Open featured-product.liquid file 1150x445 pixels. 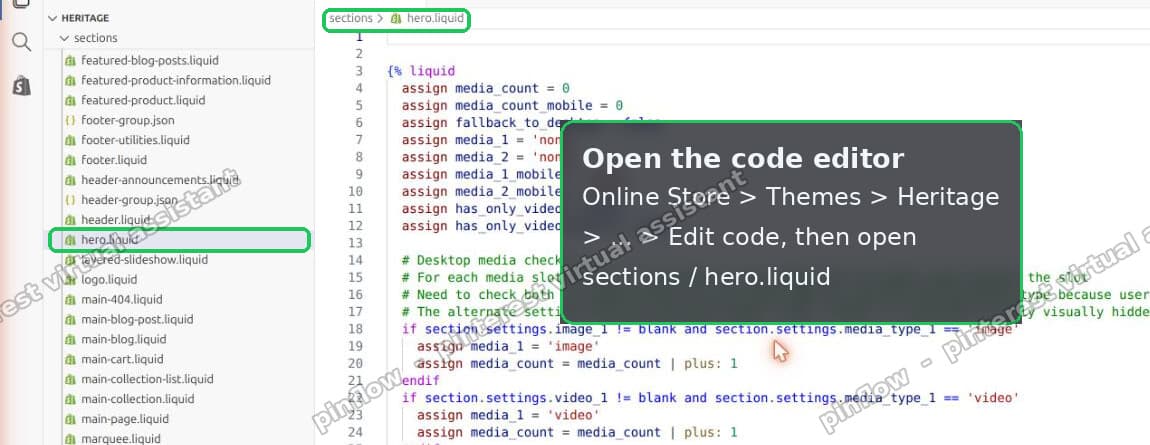(143, 100)
